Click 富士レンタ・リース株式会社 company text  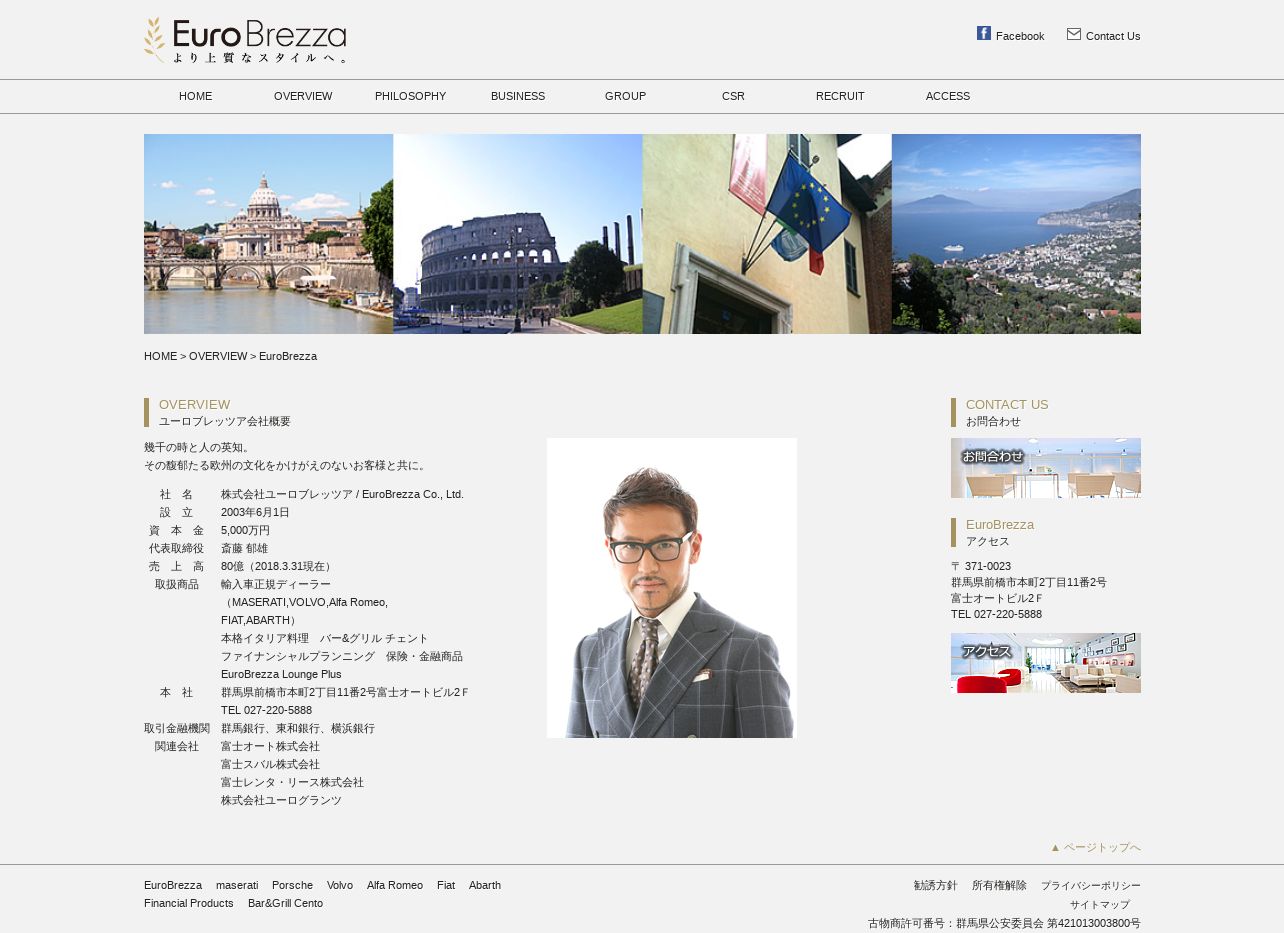[x=292, y=782]
